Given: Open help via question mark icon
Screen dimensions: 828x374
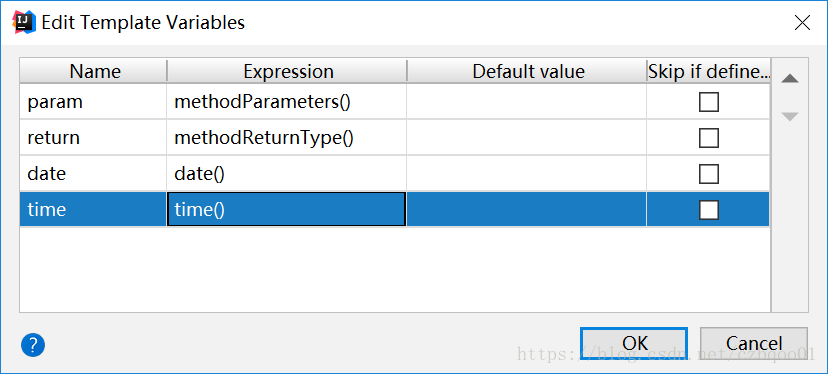Looking at the screenshot, I should click(33, 345).
